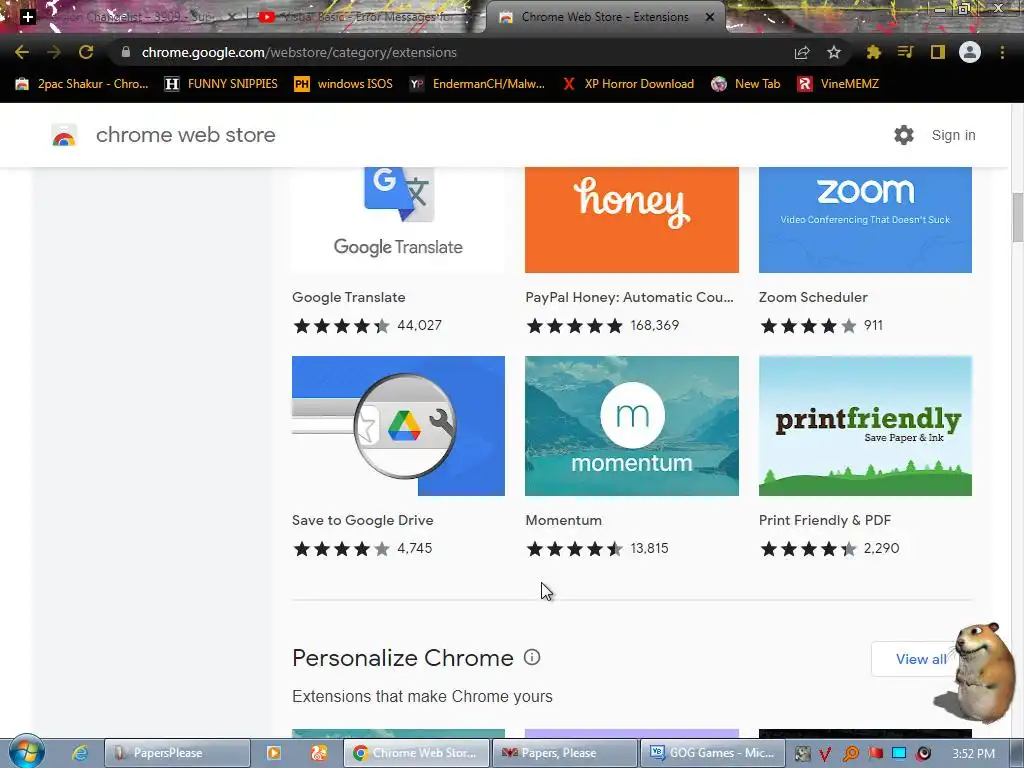
Task: Open the Save to Google Drive thumbnail
Action: click(398, 426)
